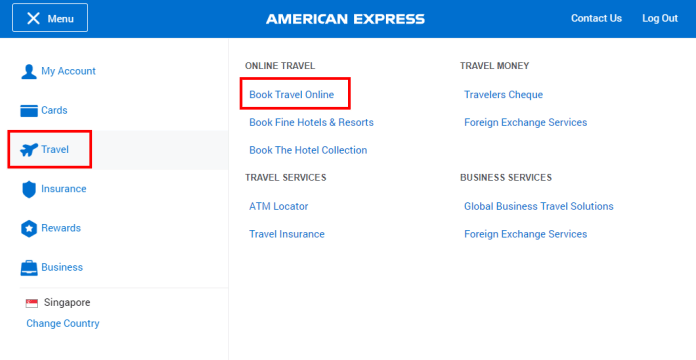
Task: Click the Insurance shield icon
Action: click(29, 189)
